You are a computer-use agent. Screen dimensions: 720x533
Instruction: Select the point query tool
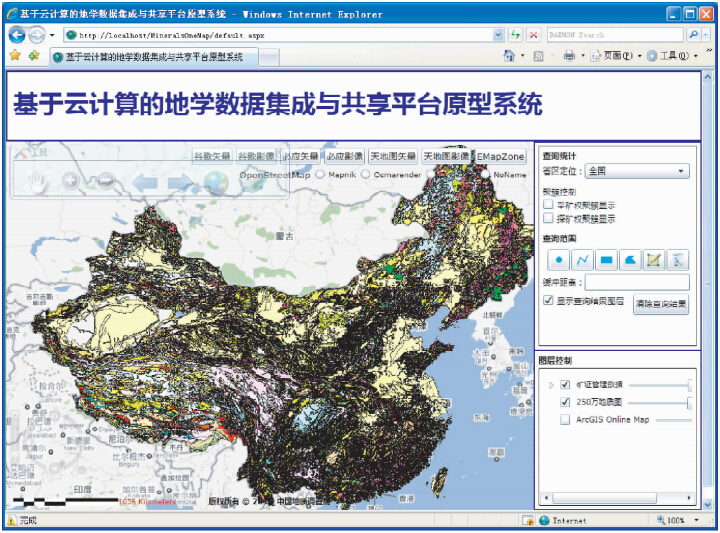(558, 260)
